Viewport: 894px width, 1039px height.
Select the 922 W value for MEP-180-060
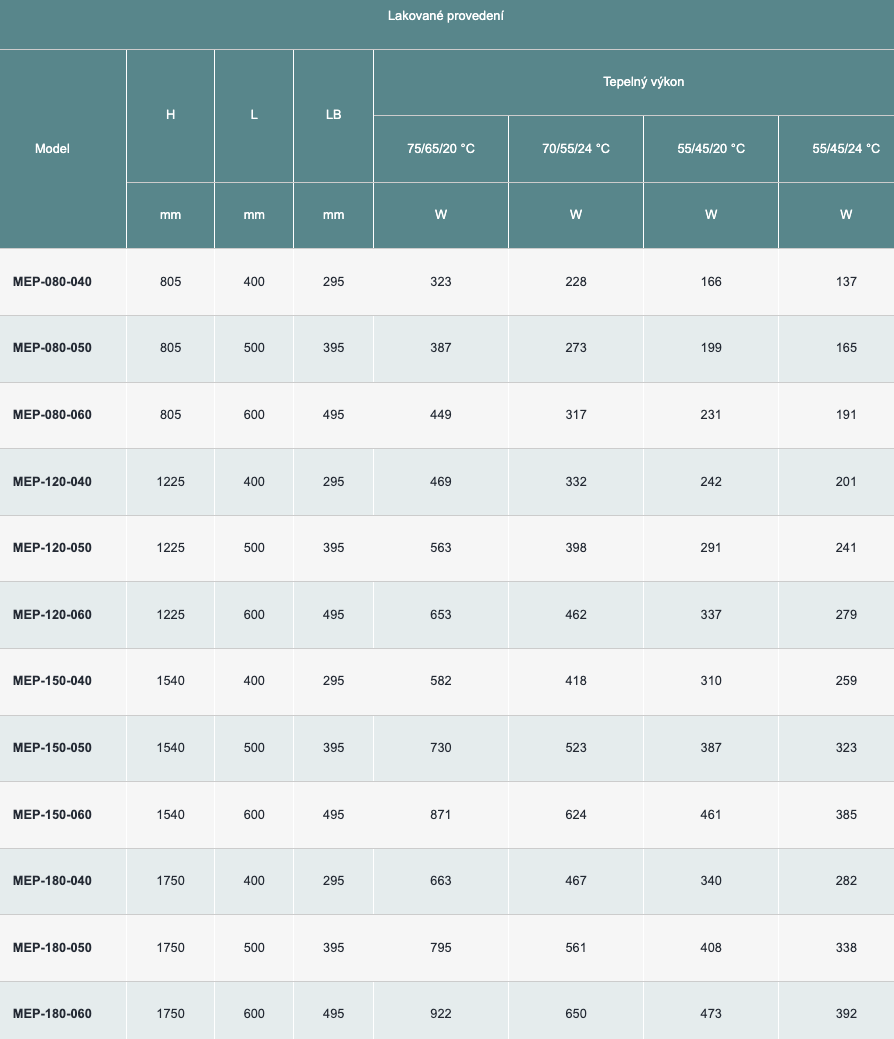point(441,1014)
